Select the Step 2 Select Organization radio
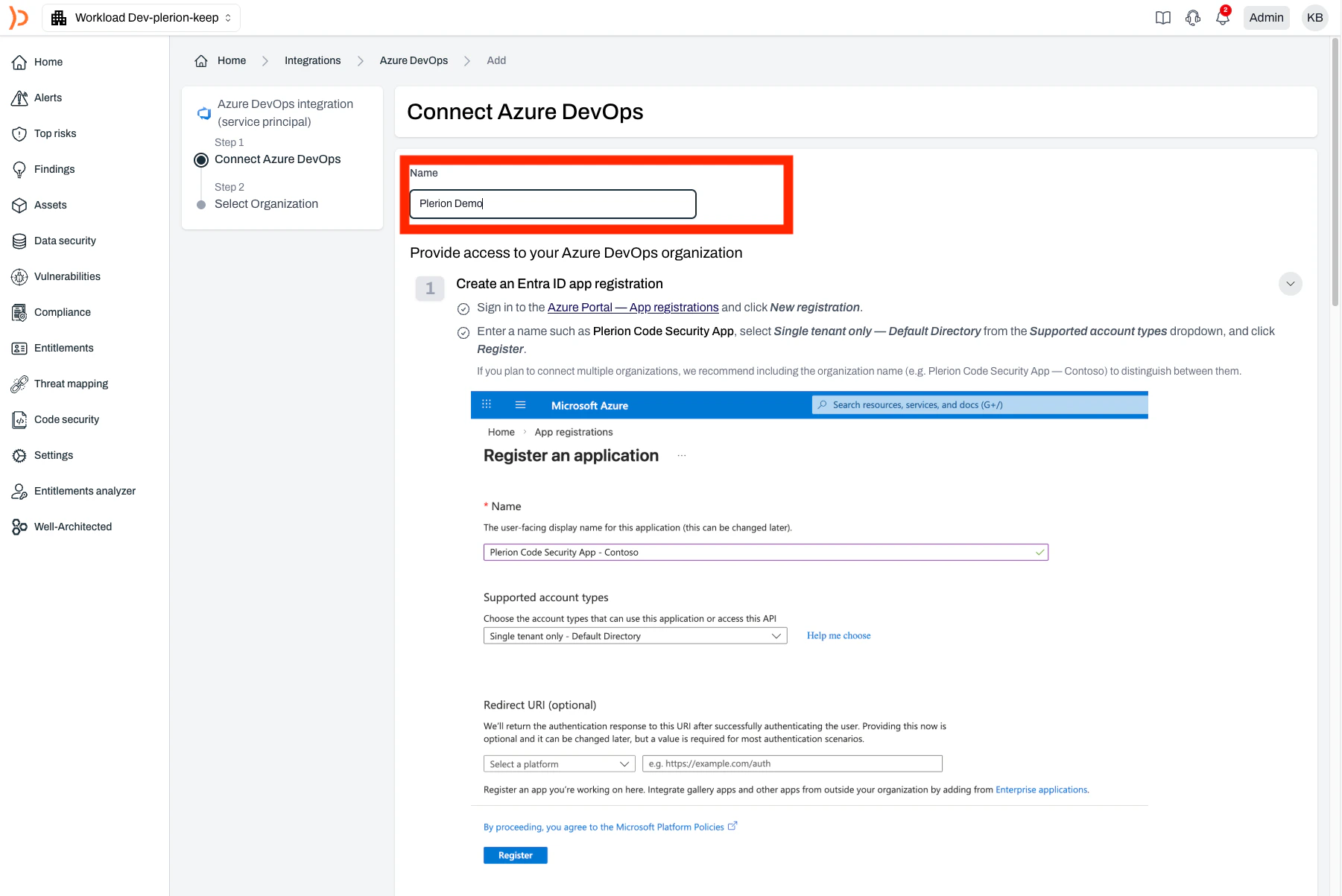The image size is (1342, 896). coord(201,204)
